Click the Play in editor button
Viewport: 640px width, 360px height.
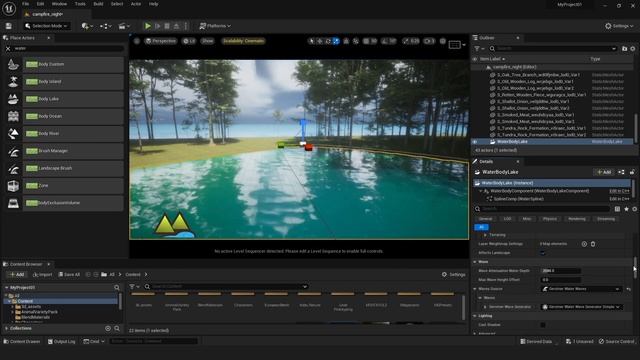click(148, 26)
